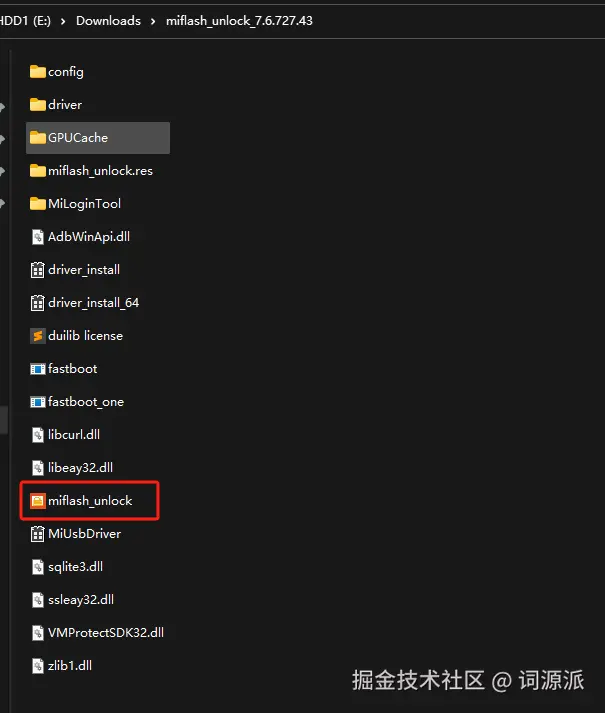Expand the chevron after HDD1 (E:)

coord(63,21)
